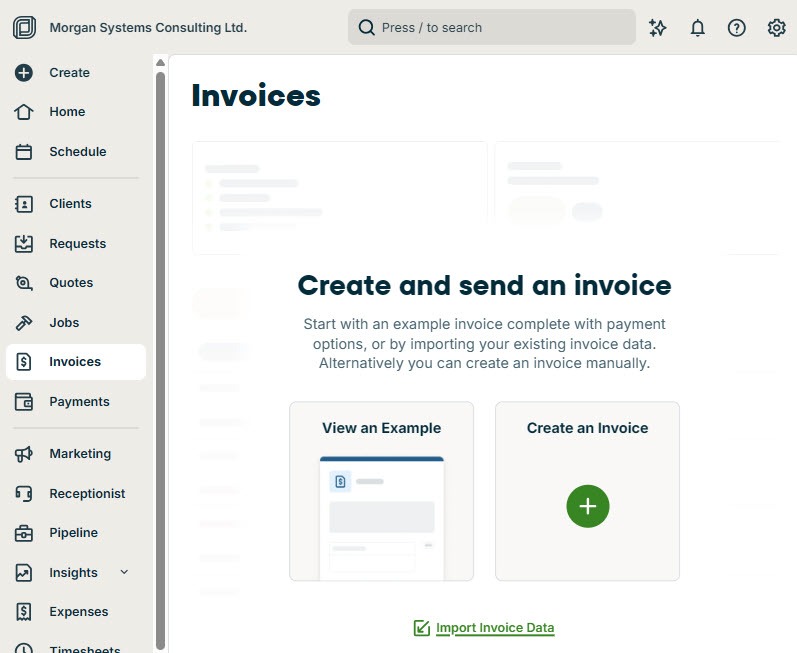Viewport: 797px width, 653px height.
Task: Click the Import Invoice Data link
Action: coord(495,628)
